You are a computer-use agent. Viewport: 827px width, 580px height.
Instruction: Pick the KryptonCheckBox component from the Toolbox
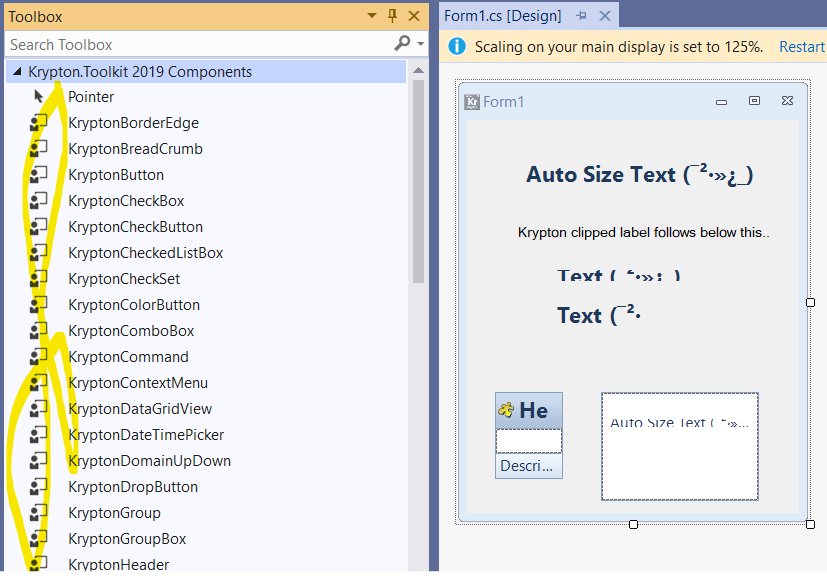click(124, 200)
